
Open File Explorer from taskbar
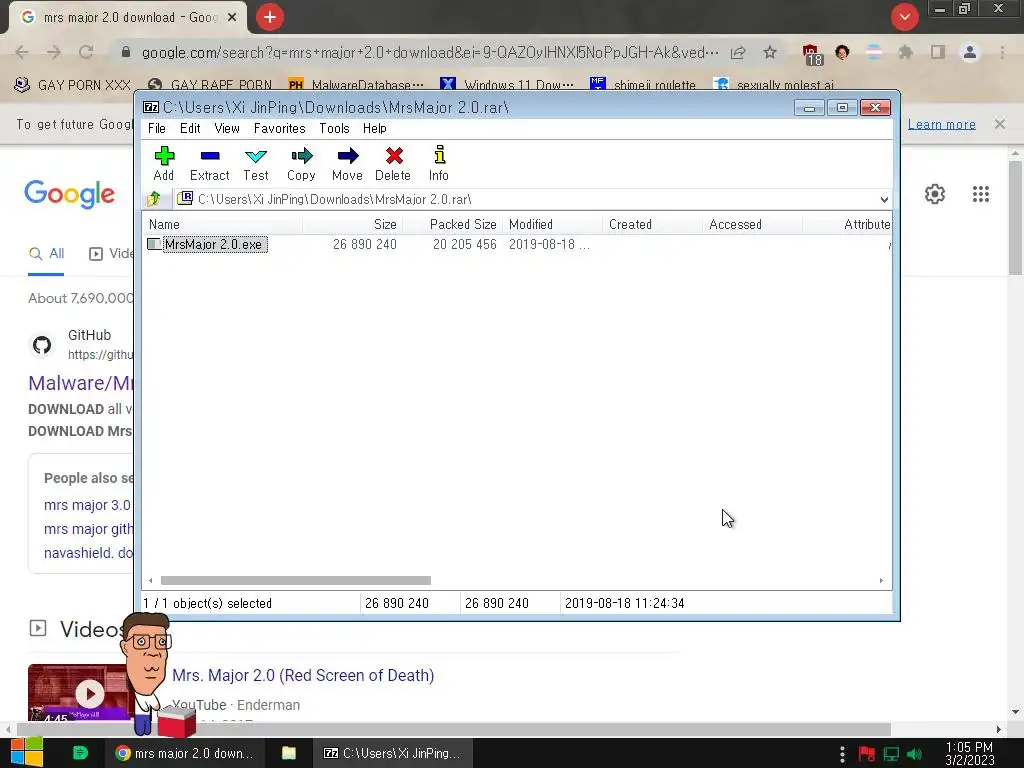(289, 753)
